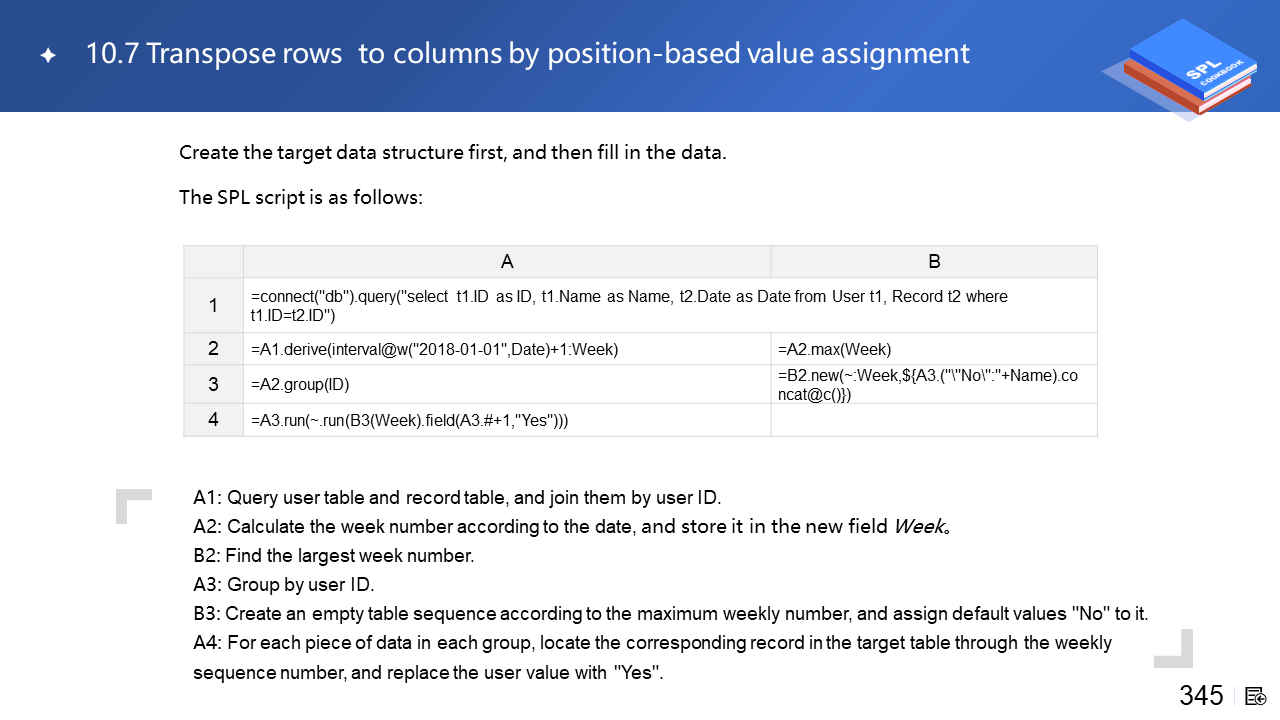Select column header A in the script table
This screenshot has height=720, width=1280.
[507, 262]
